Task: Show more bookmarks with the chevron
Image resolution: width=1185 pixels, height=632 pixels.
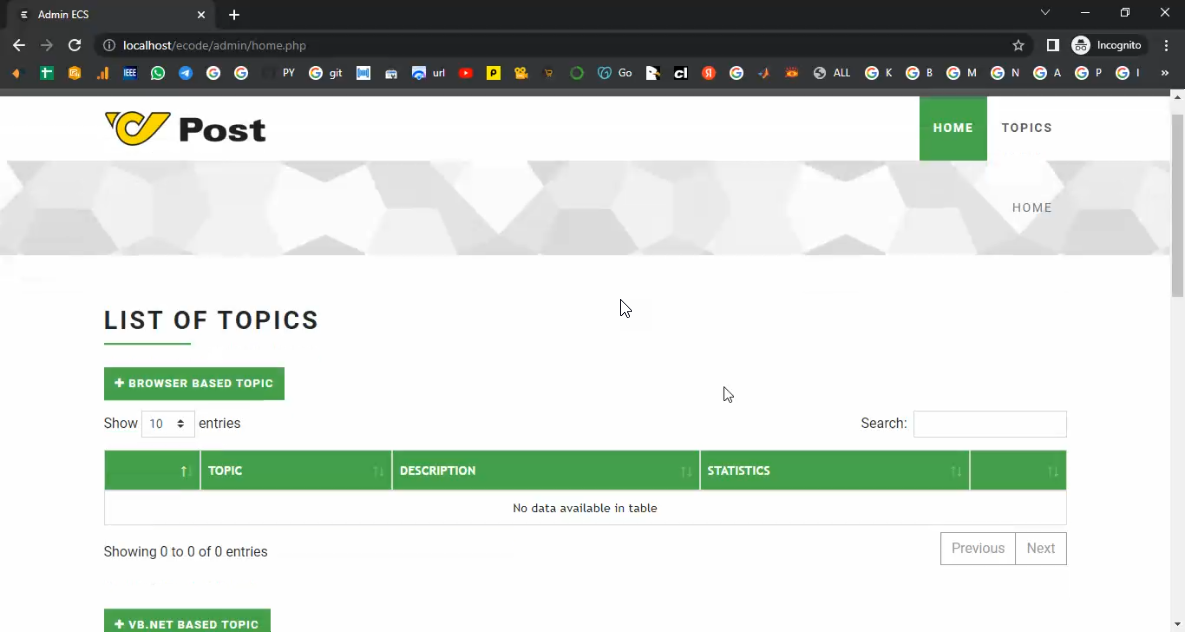Action: (1165, 73)
